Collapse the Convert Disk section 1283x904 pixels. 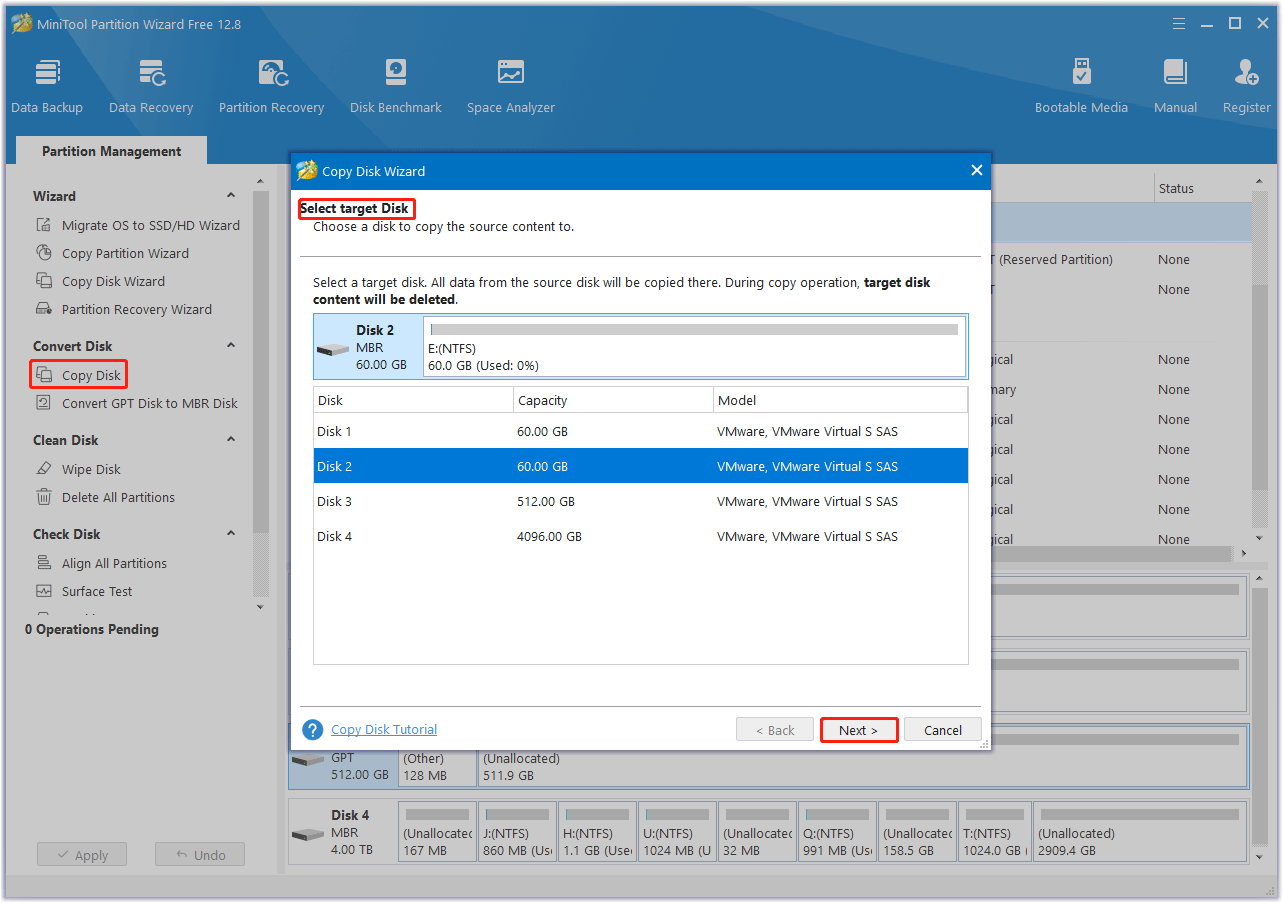tap(231, 346)
